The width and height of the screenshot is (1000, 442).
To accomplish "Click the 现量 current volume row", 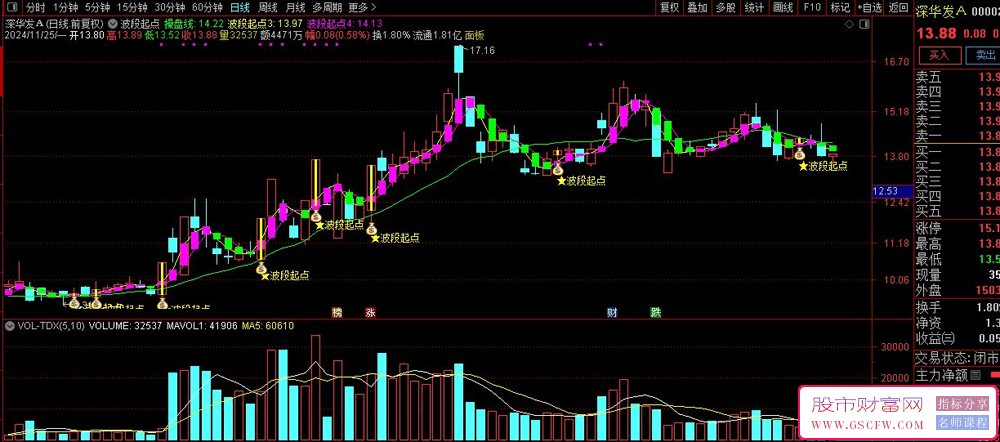I will coord(957,275).
